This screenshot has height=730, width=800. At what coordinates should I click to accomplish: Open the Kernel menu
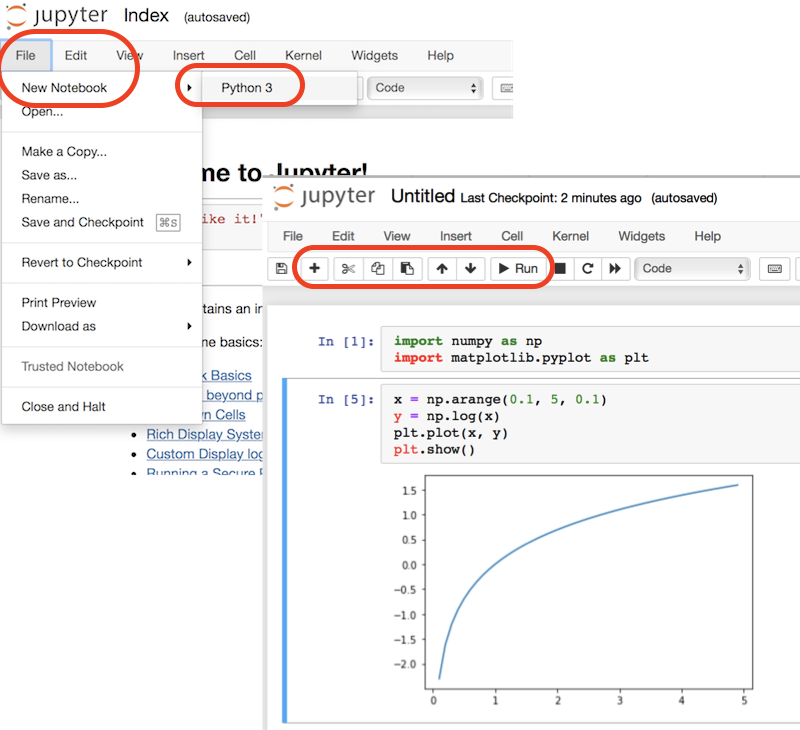pos(570,236)
